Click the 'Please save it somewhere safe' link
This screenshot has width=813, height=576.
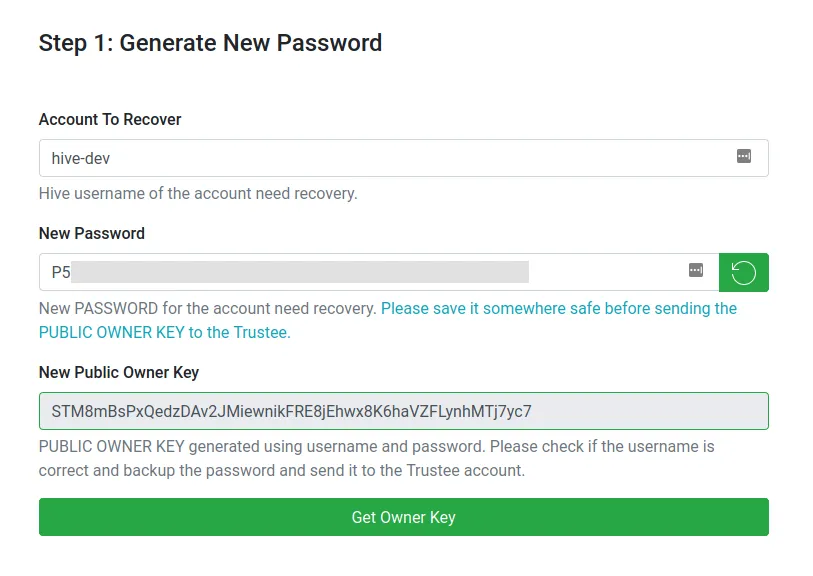click(x=558, y=308)
